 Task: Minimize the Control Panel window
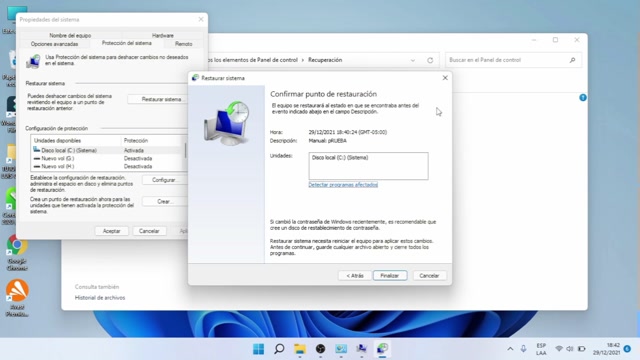click(534, 40)
